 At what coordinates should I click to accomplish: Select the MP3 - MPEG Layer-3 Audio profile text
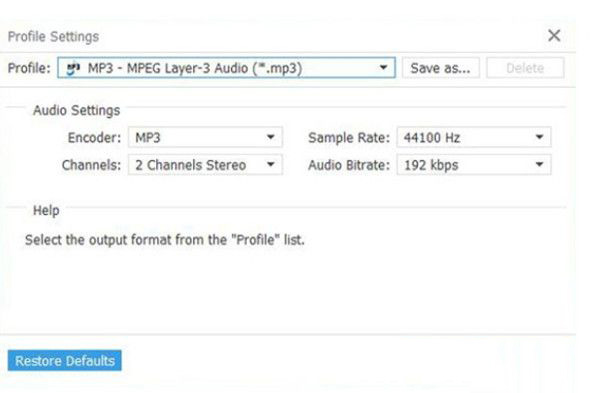pos(195,68)
